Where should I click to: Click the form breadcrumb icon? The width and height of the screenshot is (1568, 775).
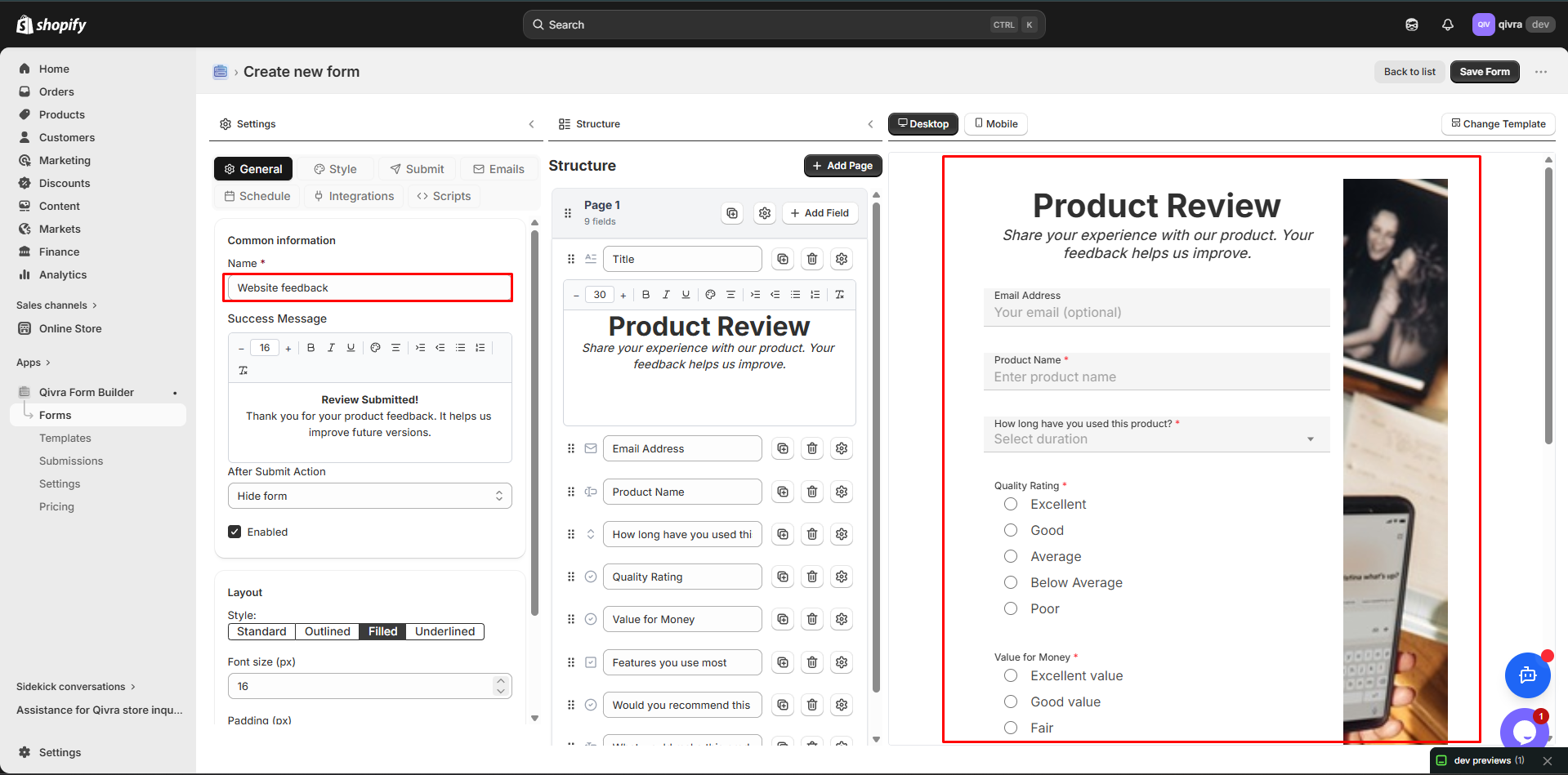pyautogui.click(x=220, y=72)
